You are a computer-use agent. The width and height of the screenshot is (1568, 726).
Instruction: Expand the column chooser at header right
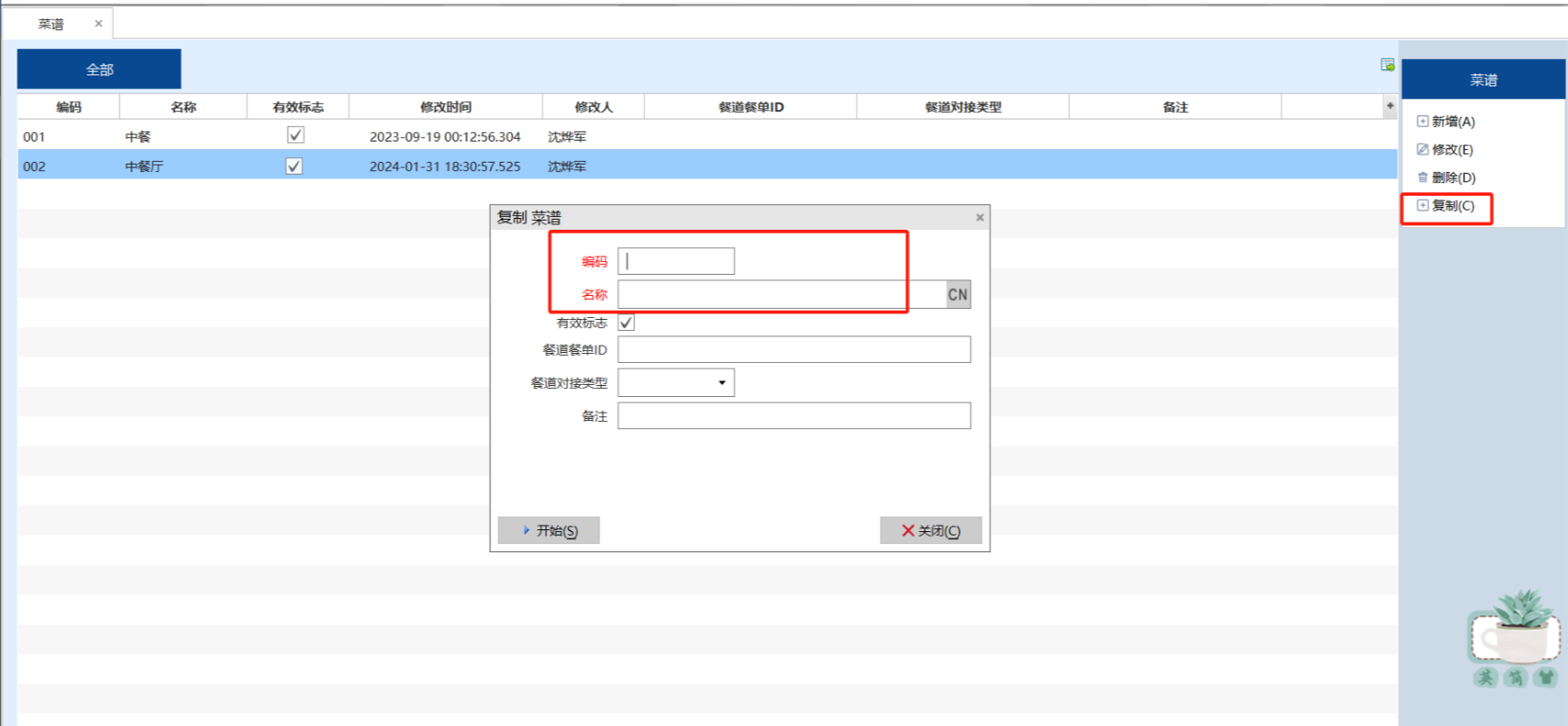[x=1390, y=107]
